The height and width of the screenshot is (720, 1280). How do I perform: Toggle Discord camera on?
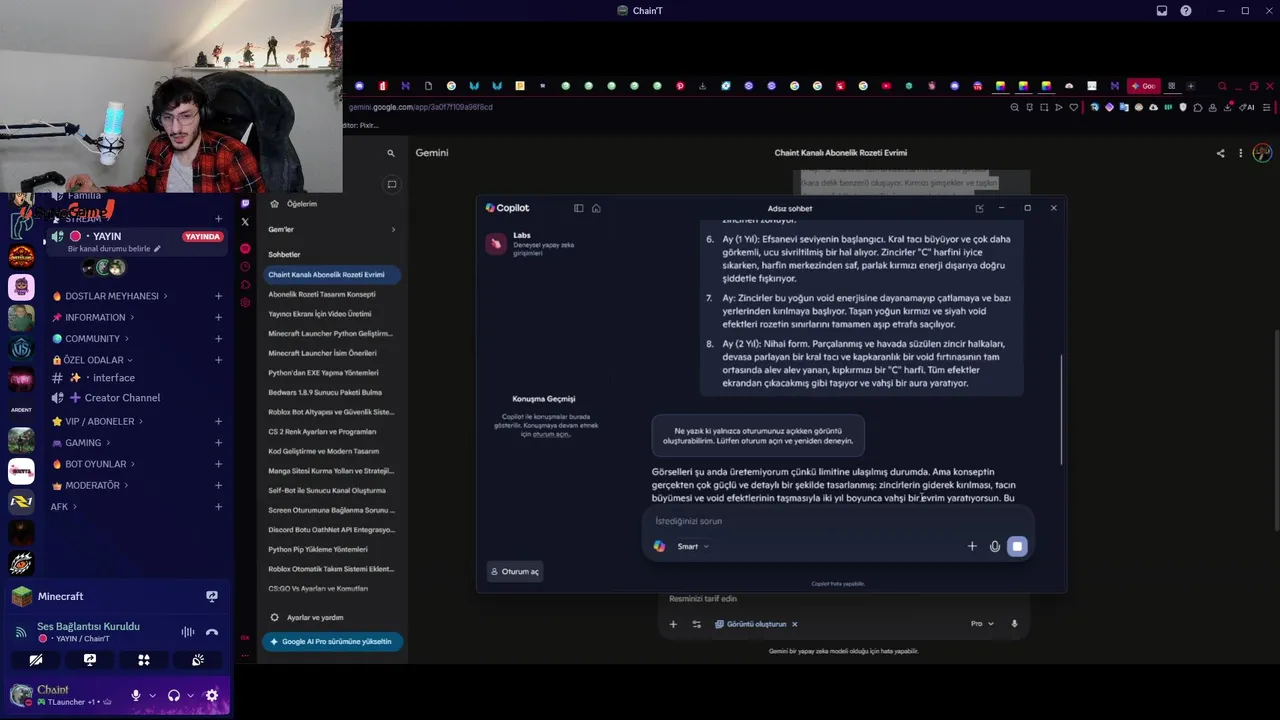pyautogui.click(x=36, y=660)
